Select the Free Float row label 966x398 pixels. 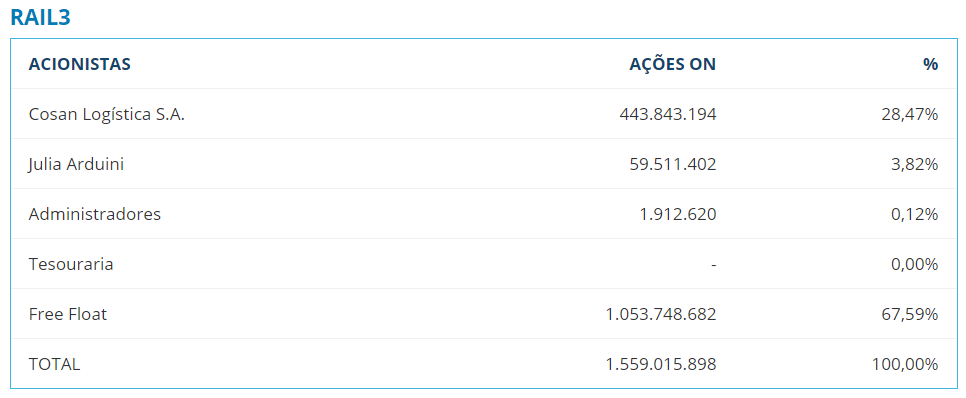[68, 314]
